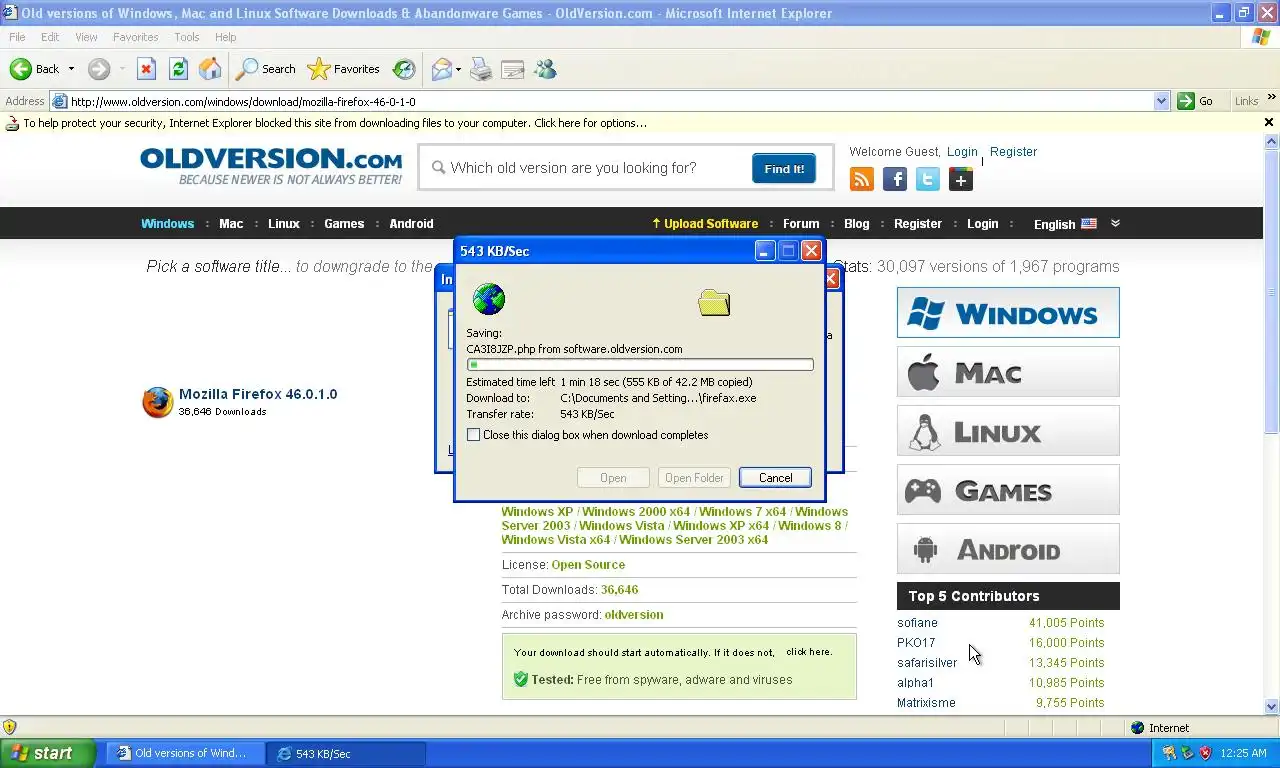1280x768 pixels.
Task: Switch to 'Old versions of Wind...' taskbar item
Action: pyautogui.click(x=186, y=753)
